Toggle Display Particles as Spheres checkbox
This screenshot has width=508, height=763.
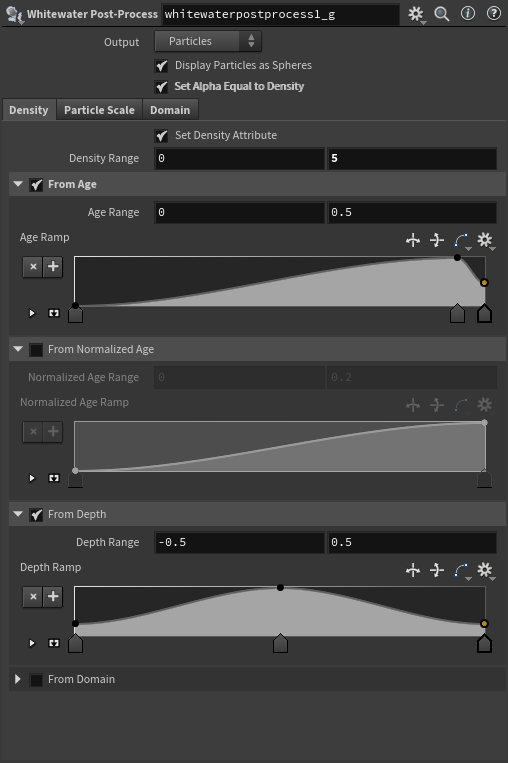(x=161, y=66)
